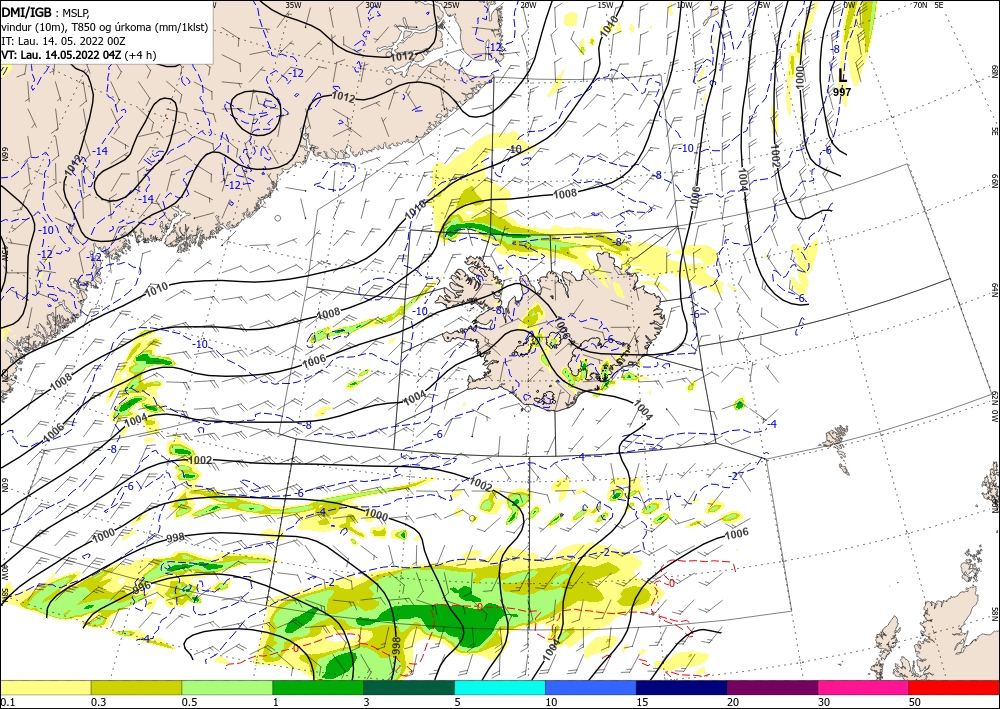This screenshot has height=709, width=1000.
Task: Click the '25W' longitude label
Action: [451, 5]
